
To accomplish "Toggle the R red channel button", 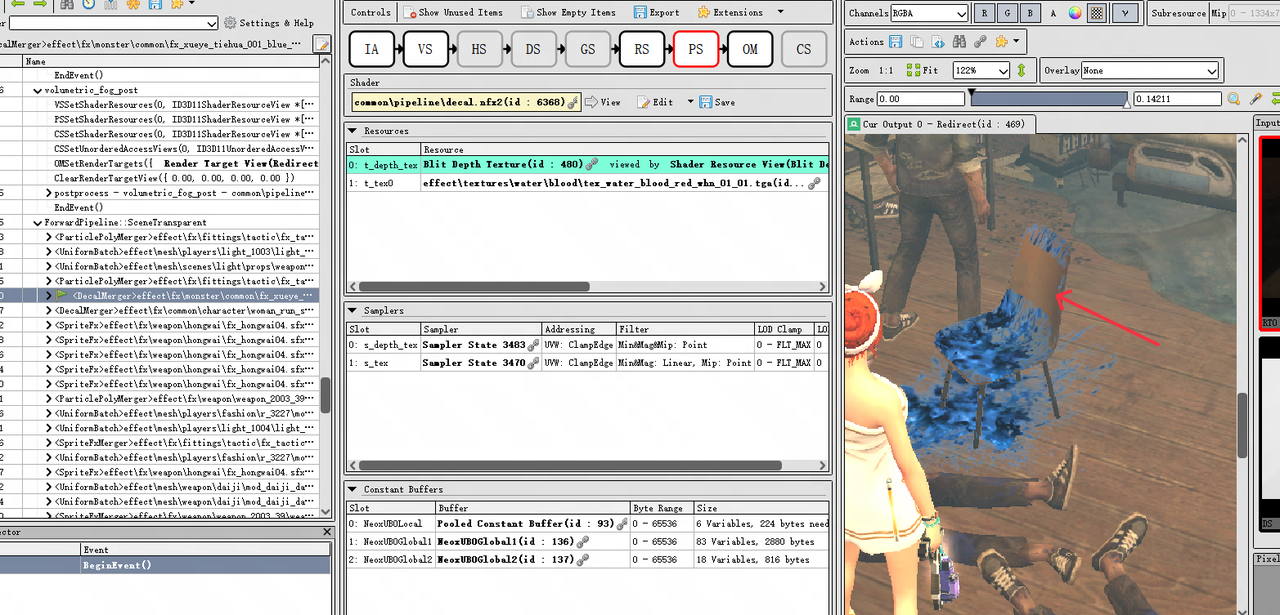I will (985, 13).
